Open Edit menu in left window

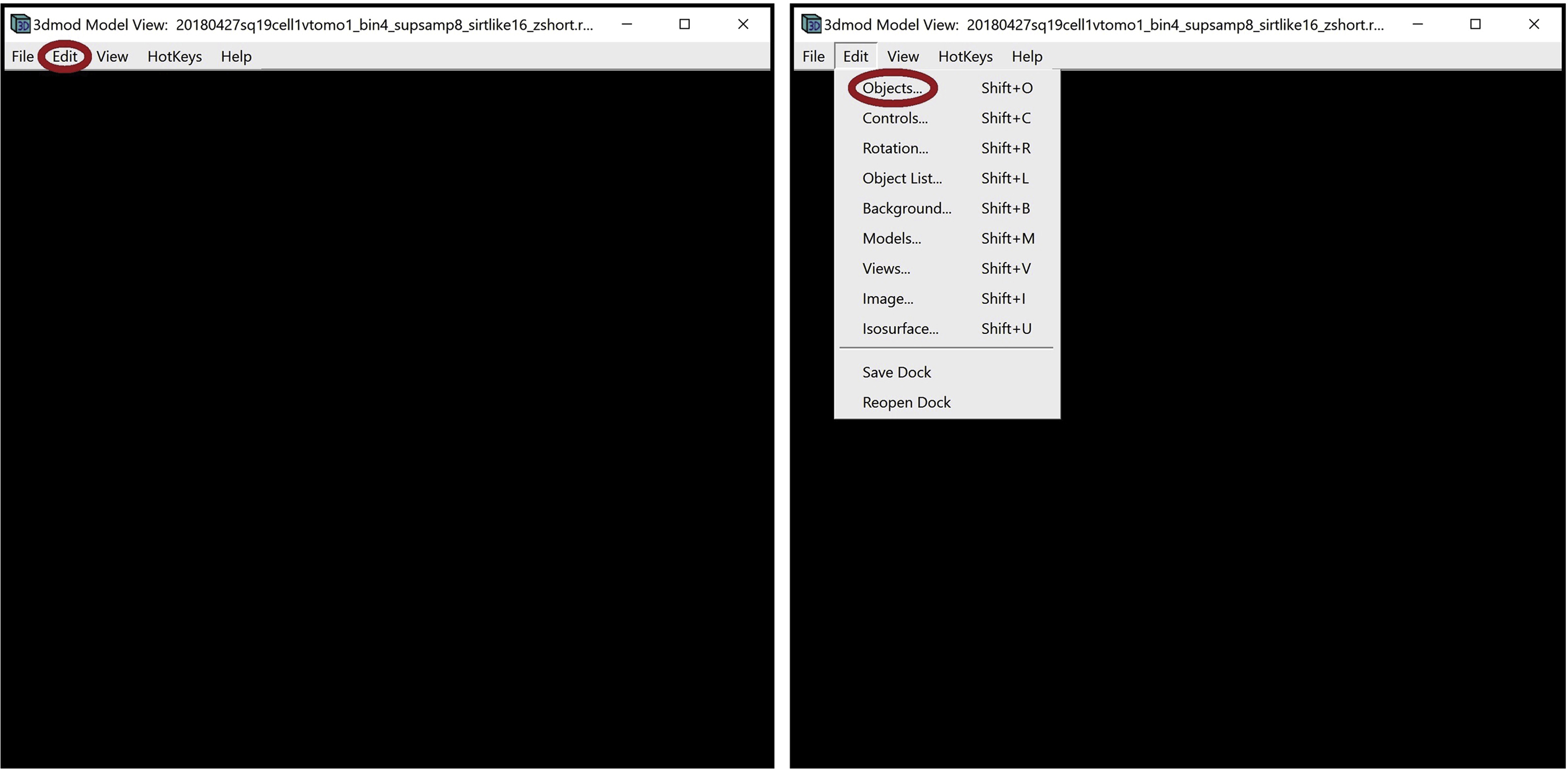click(x=64, y=57)
